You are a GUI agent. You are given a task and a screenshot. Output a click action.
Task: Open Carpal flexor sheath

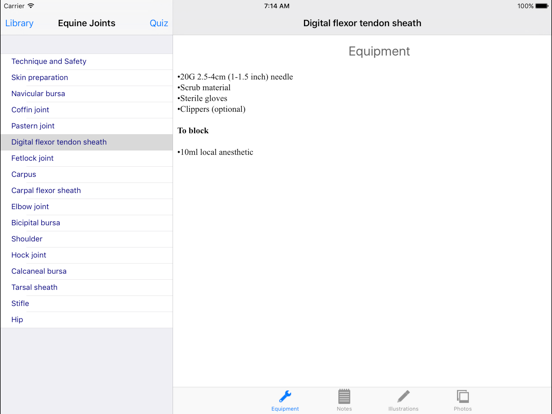coord(87,190)
